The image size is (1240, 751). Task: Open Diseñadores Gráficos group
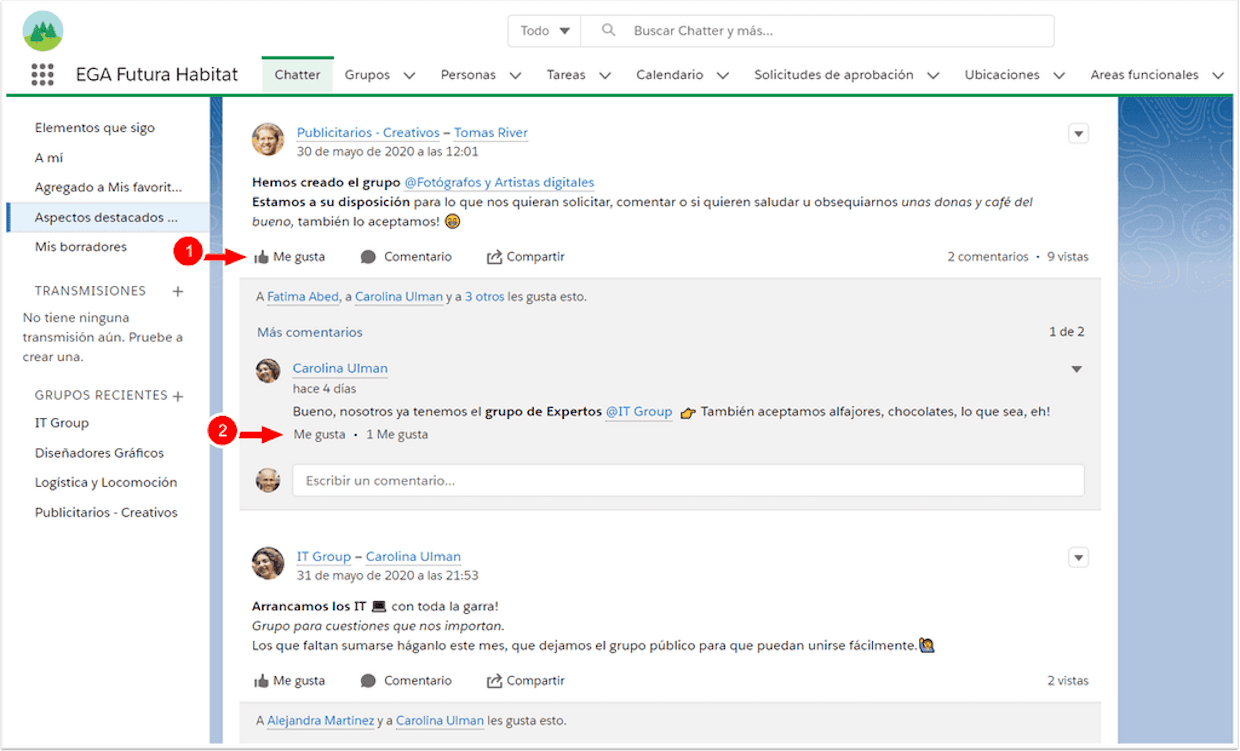click(x=99, y=453)
